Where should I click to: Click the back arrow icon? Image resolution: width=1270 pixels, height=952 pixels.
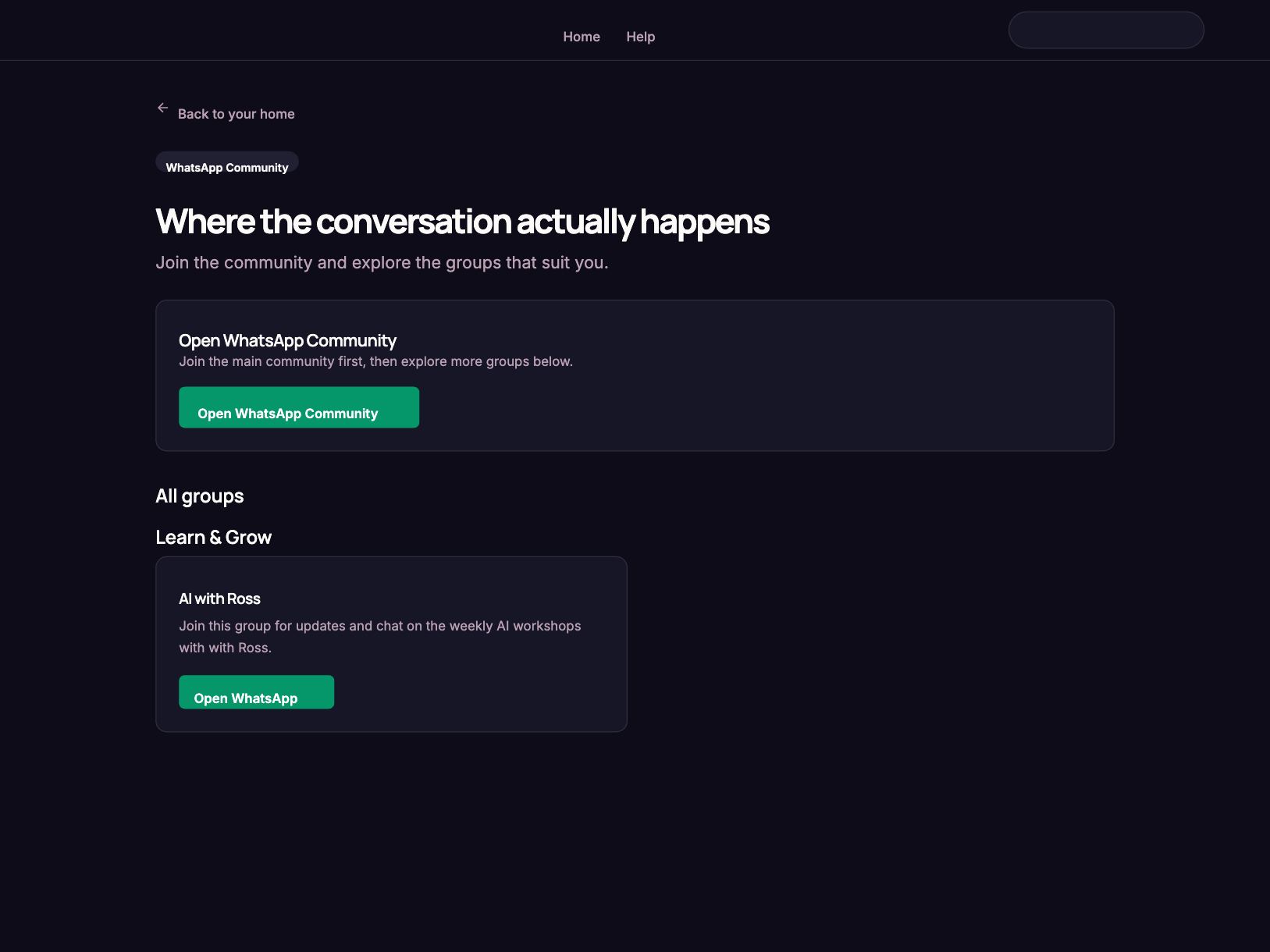162,108
